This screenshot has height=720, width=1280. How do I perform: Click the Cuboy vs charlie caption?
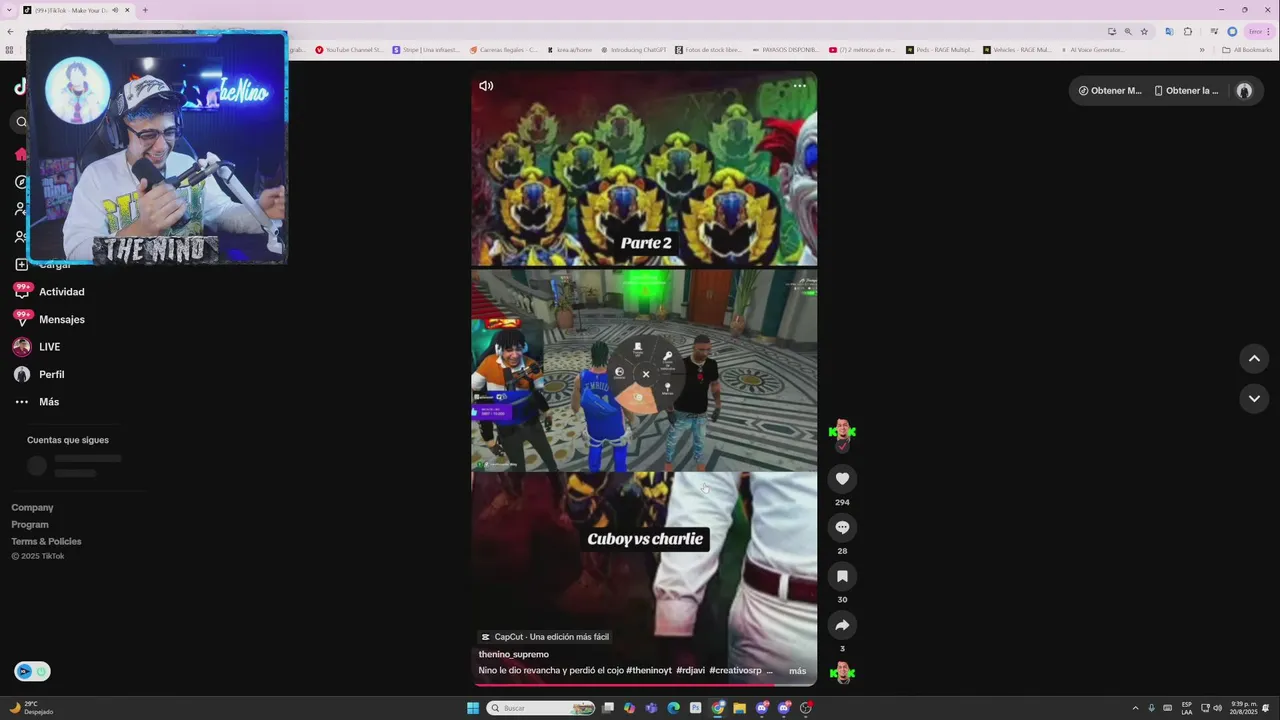pyautogui.click(x=645, y=539)
